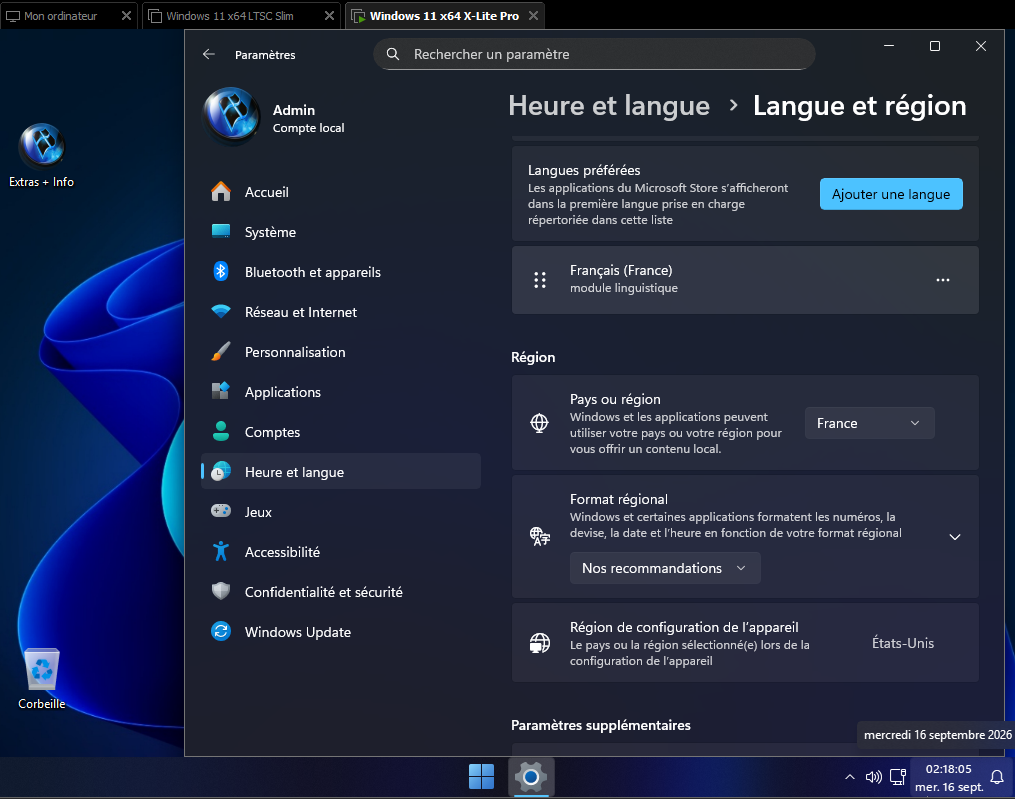Open the Nos recommandations dropdown

pos(665,568)
